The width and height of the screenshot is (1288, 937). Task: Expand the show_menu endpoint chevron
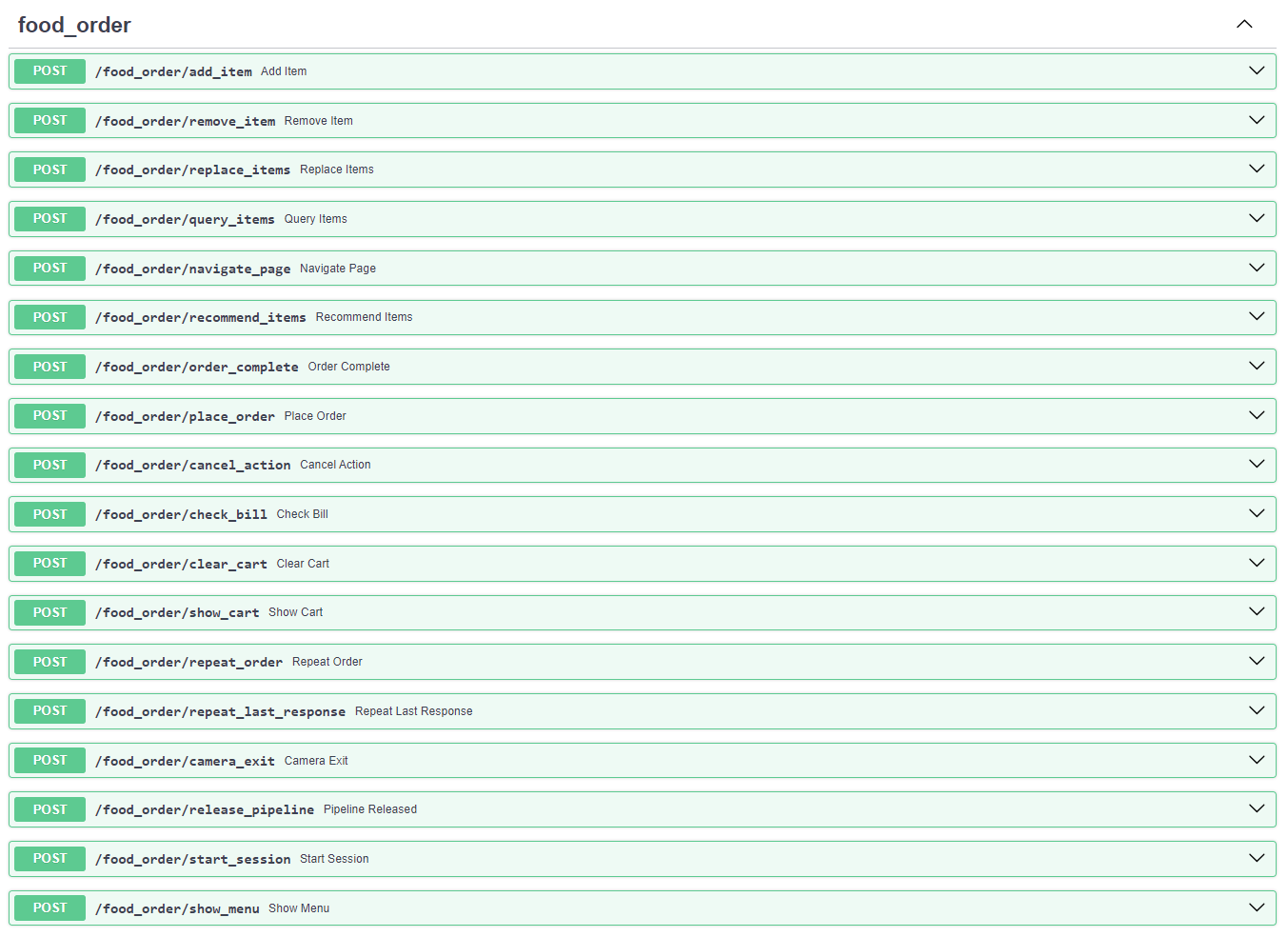(1257, 907)
